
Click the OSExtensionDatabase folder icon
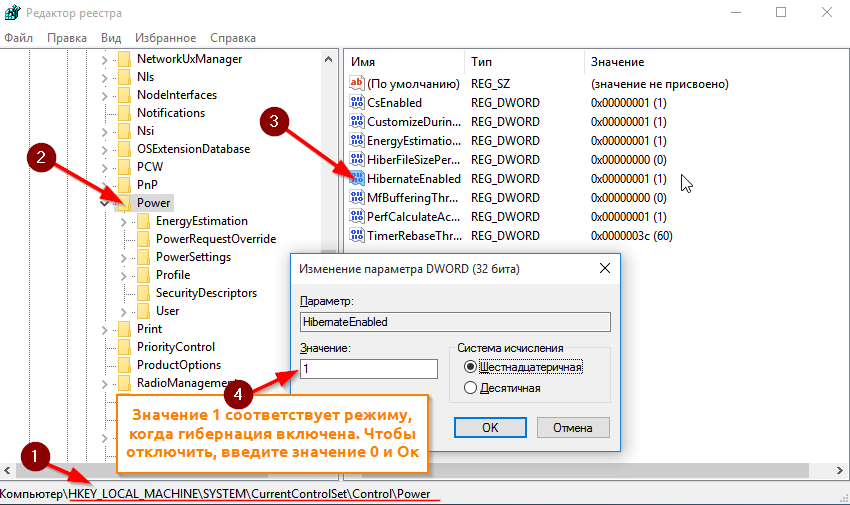point(125,148)
